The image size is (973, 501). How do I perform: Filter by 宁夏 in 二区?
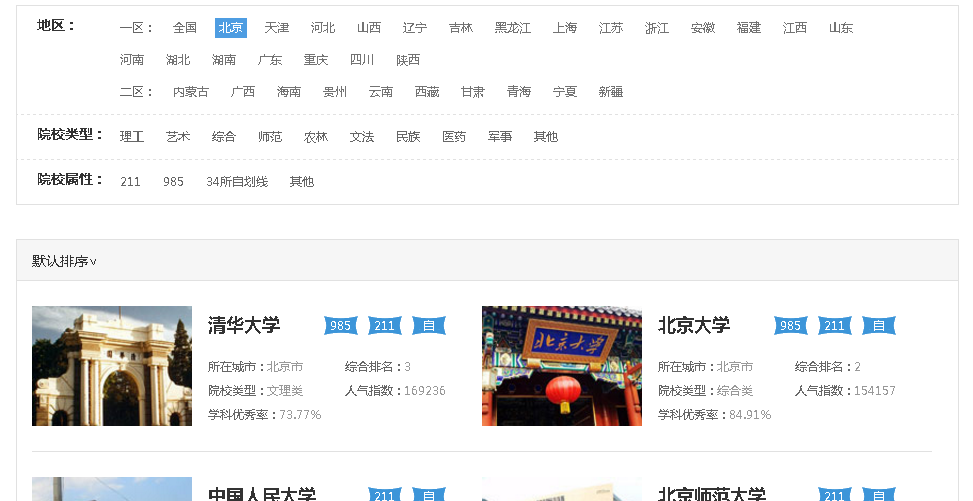click(x=565, y=92)
